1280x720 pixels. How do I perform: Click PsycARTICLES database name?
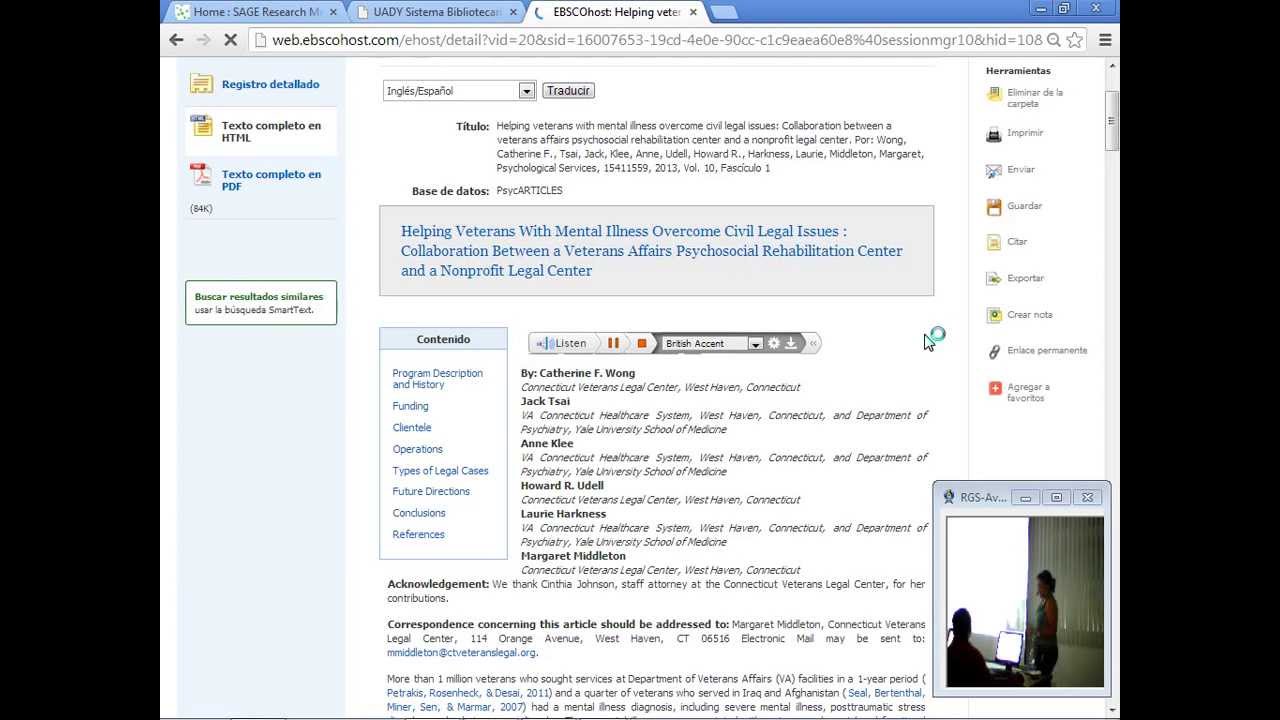pyautogui.click(x=529, y=190)
